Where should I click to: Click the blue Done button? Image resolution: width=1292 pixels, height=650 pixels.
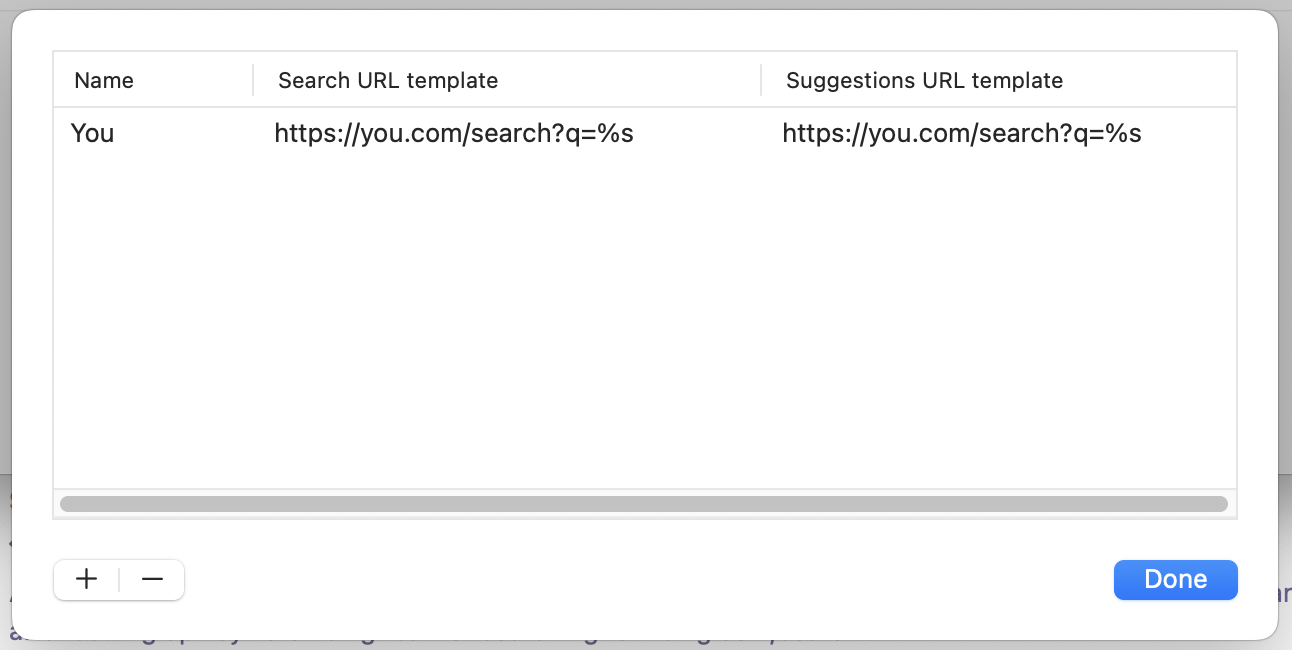point(1175,579)
